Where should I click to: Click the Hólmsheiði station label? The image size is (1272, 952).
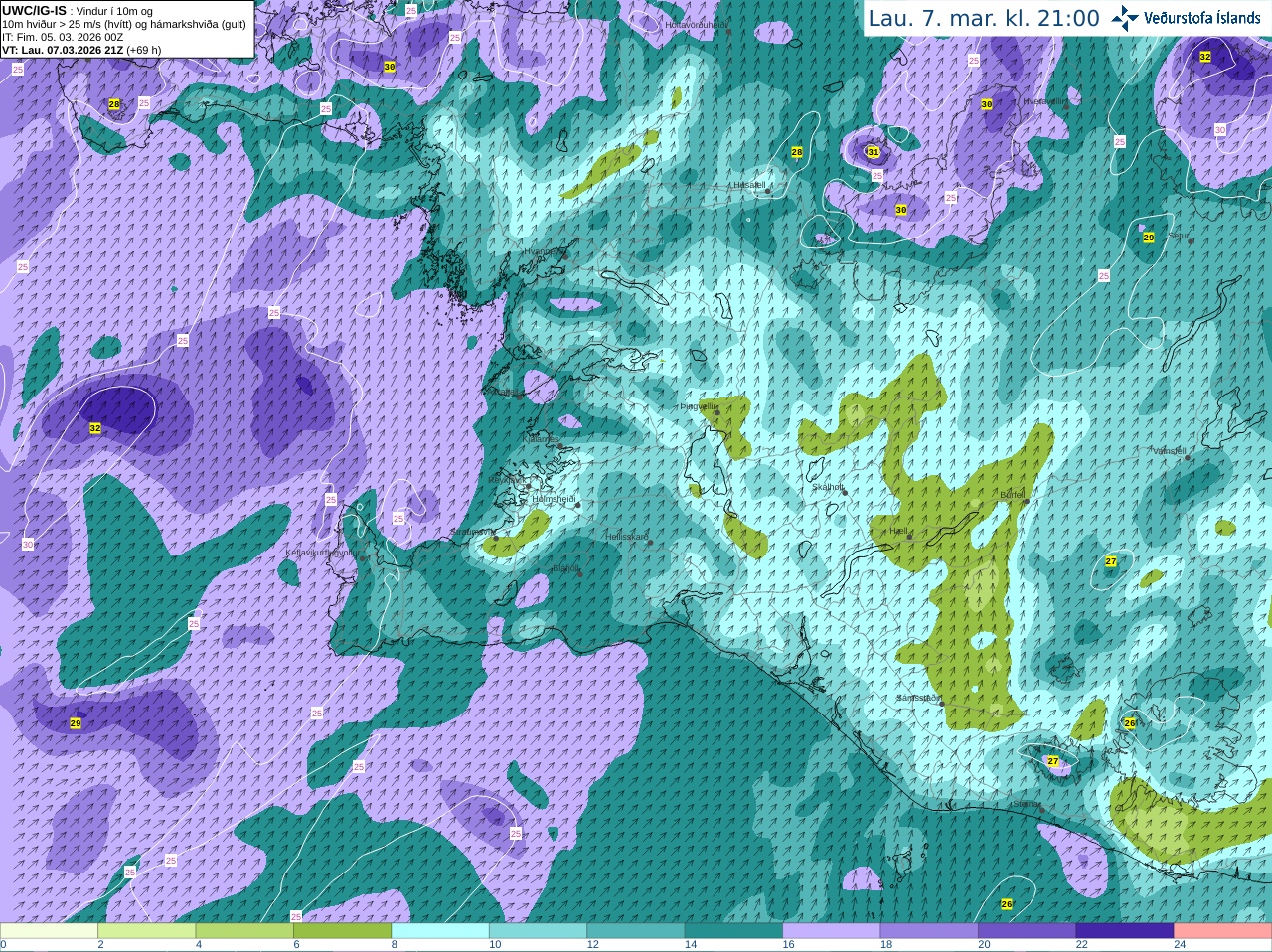pyautogui.click(x=554, y=499)
